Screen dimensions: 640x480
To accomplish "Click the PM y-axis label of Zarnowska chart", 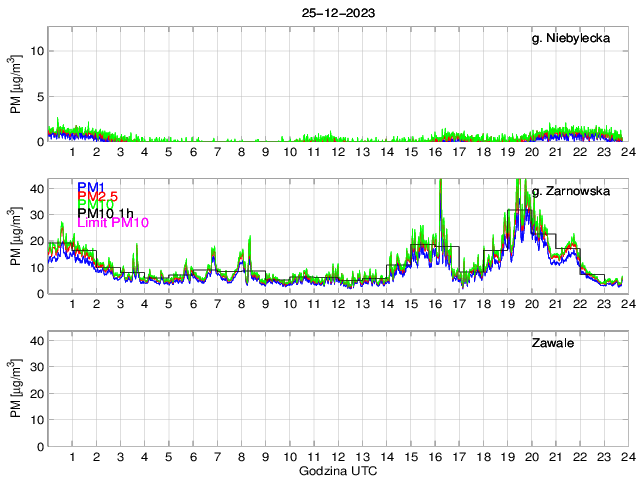I will click(x=15, y=238).
